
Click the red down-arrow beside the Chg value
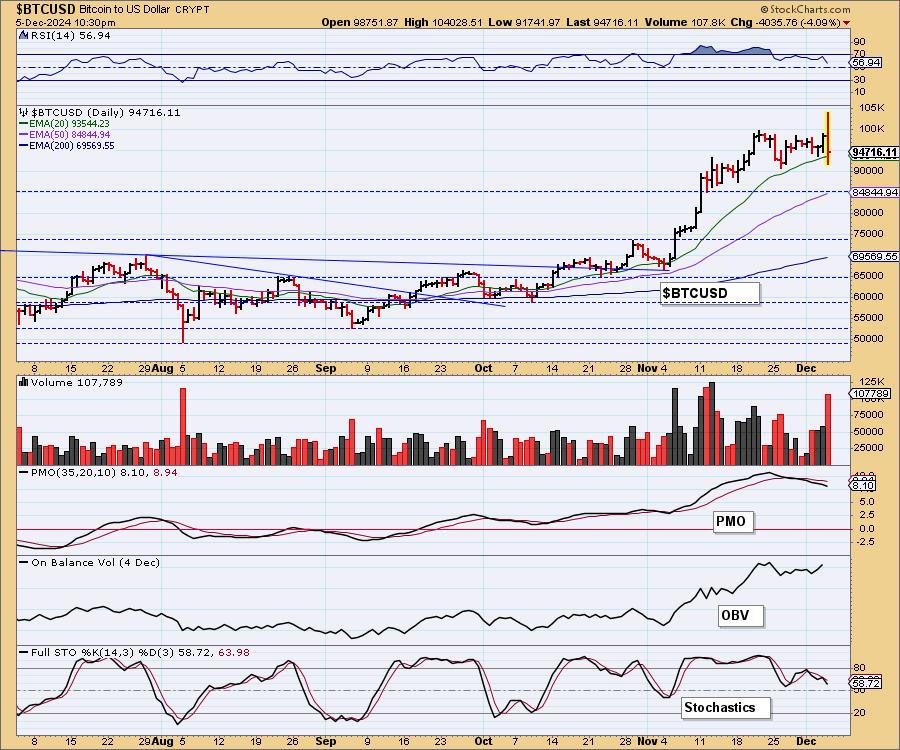coord(847,22)
